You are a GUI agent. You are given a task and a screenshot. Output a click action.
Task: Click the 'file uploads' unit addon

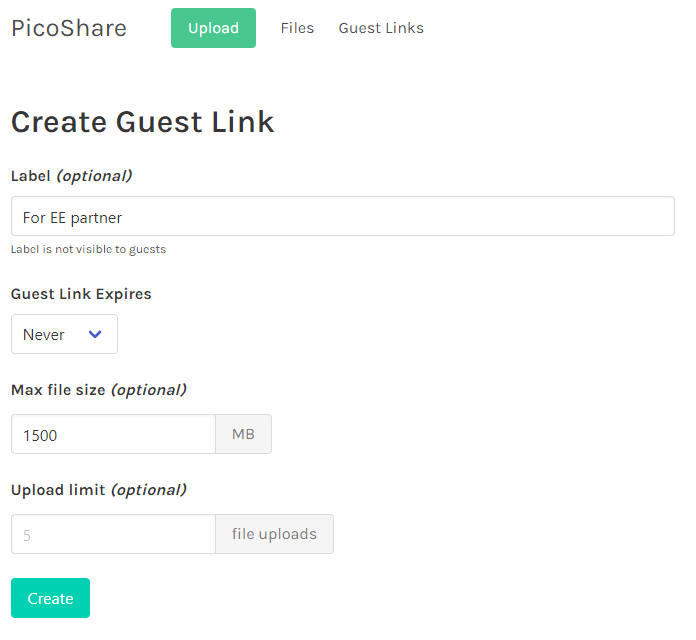(x=274, y=534)
